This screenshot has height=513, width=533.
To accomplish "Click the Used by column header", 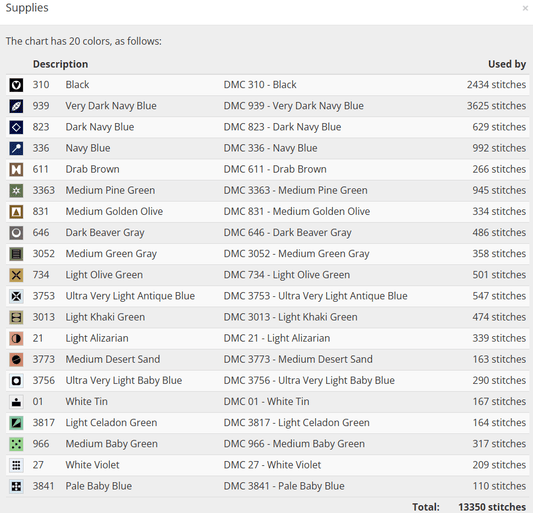I will [x=507, y=64].
